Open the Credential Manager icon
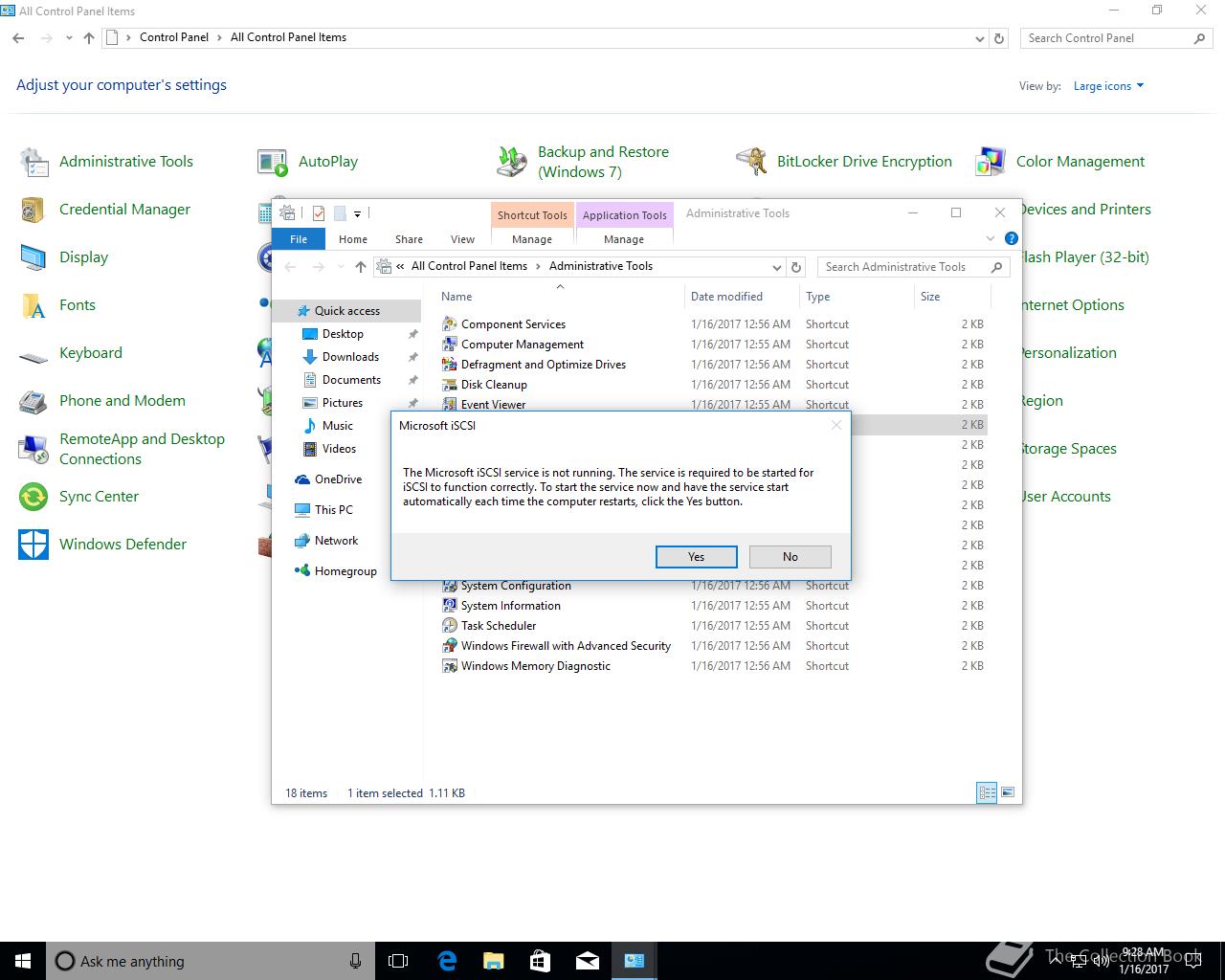The image size is (1225, 980). tap(34, 210)
